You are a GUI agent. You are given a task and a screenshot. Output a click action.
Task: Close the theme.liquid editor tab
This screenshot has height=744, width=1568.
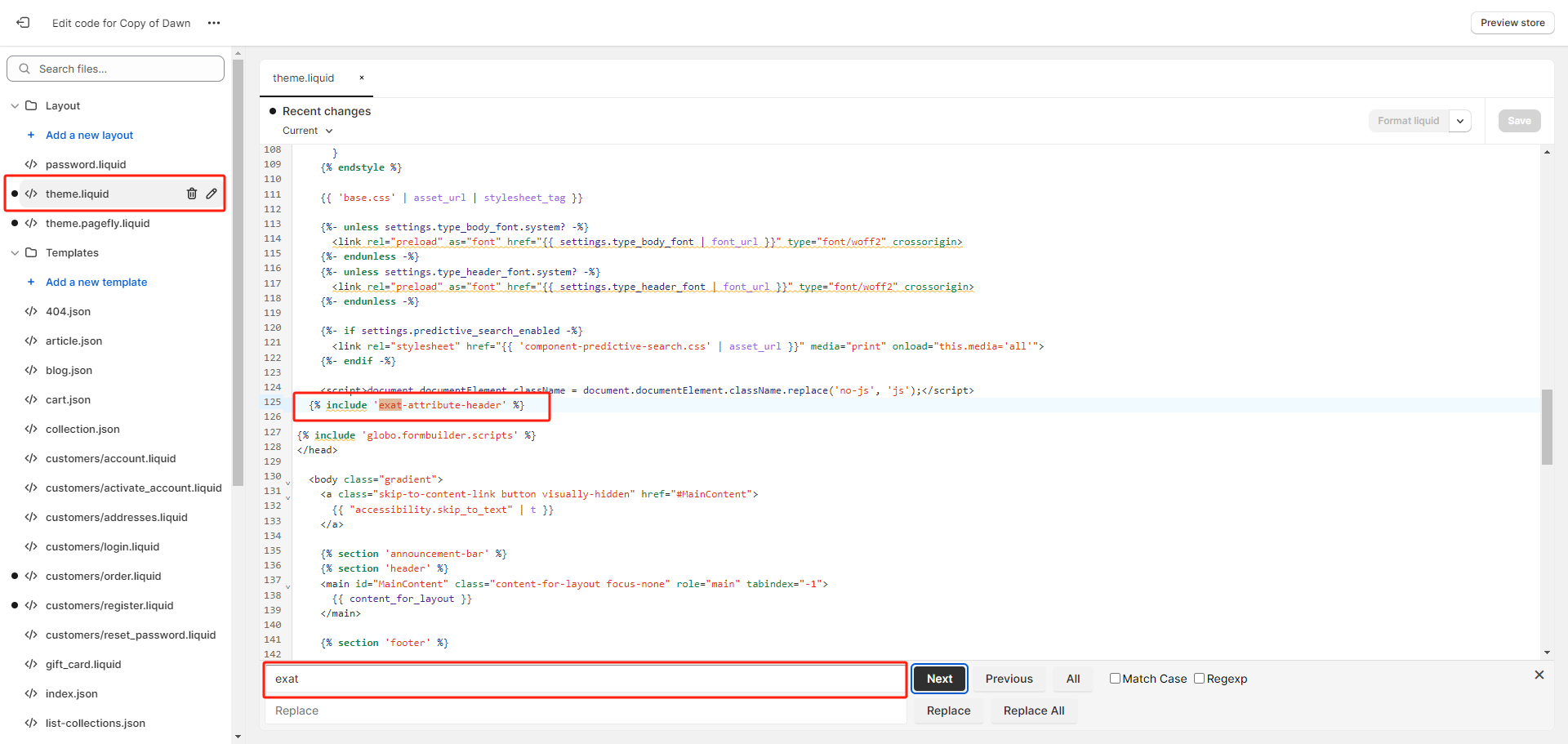tap(362, 78)
